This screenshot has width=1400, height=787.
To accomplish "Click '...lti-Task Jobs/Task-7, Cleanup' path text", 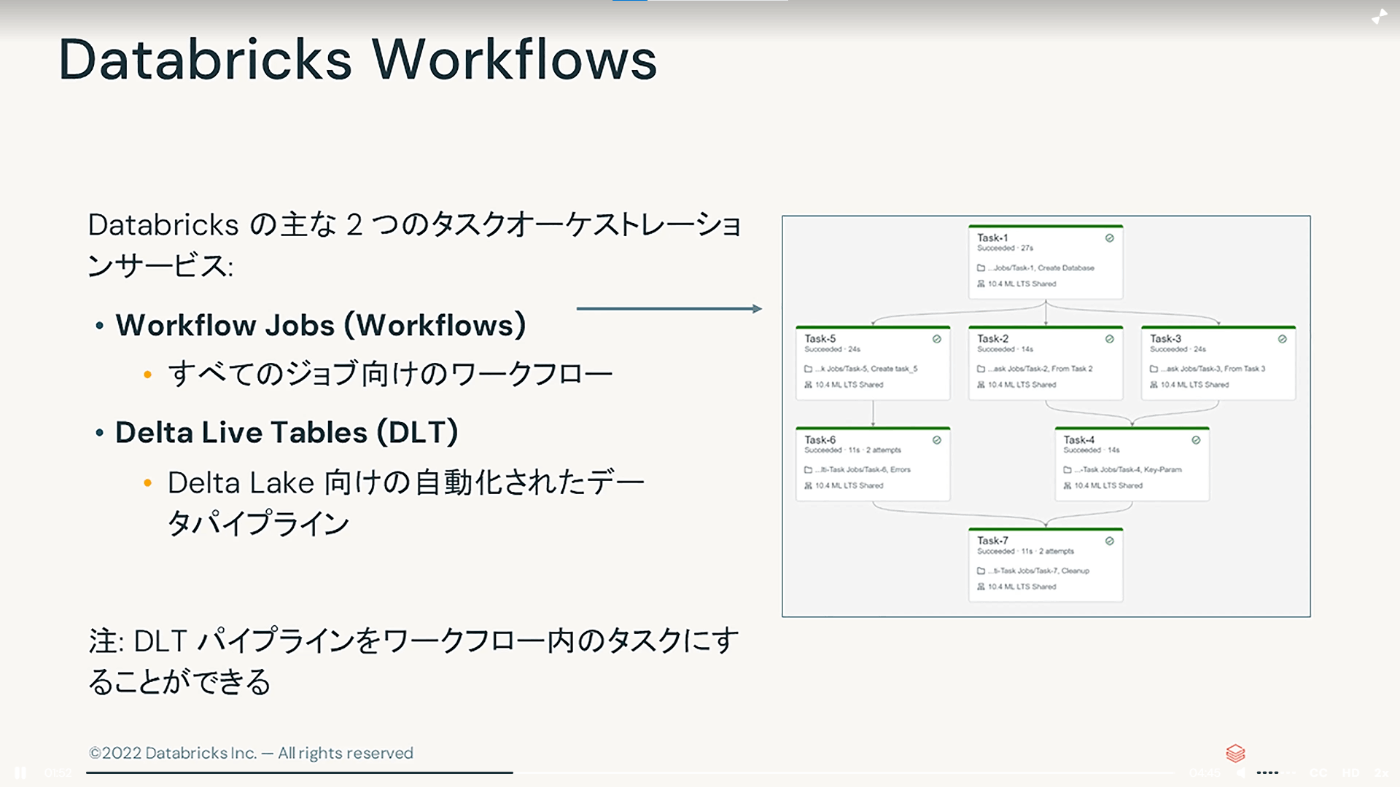I will tap(1038, 571).
